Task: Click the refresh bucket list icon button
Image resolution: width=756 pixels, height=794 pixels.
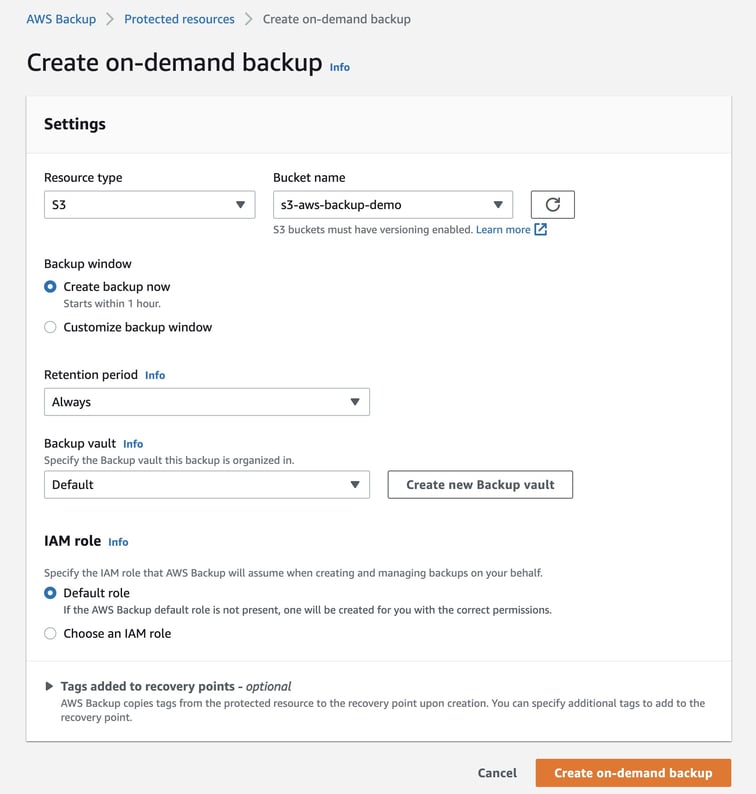Action: click(x=552, y=205)
